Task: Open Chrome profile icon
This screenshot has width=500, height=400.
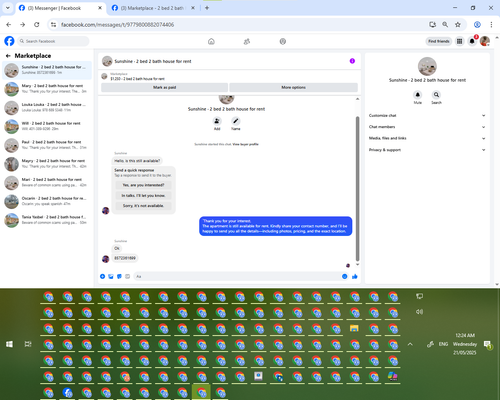Action: [x=477, y=24]
